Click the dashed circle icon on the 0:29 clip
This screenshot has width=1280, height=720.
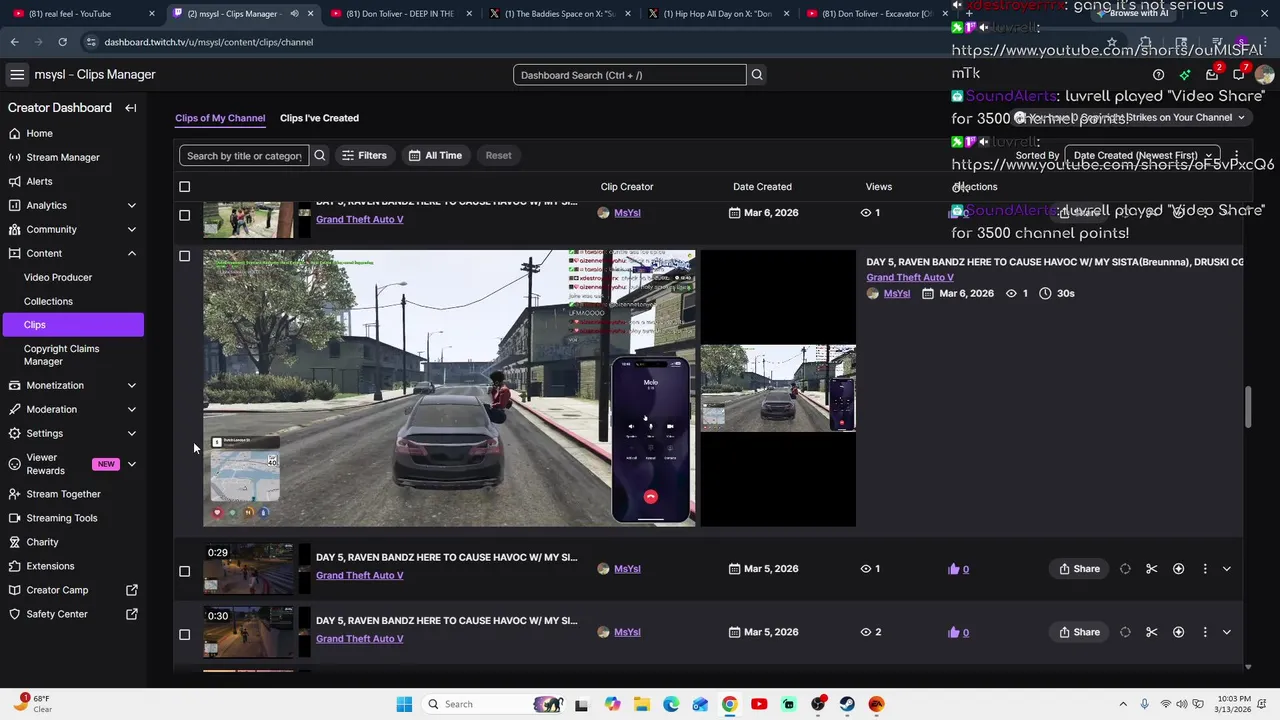tap(1125, 569)
